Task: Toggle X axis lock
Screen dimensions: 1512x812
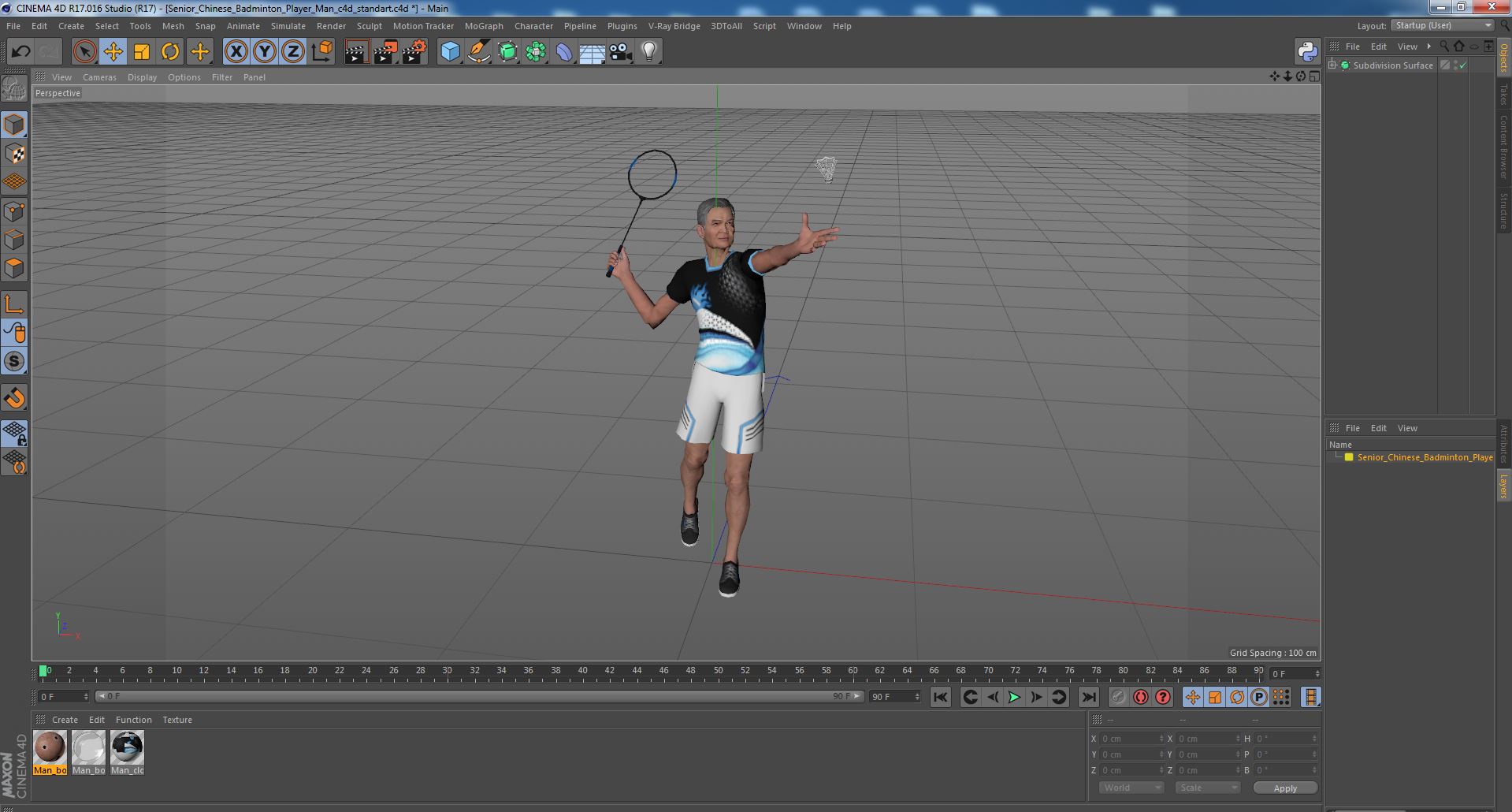Action: tap(236, 52)
